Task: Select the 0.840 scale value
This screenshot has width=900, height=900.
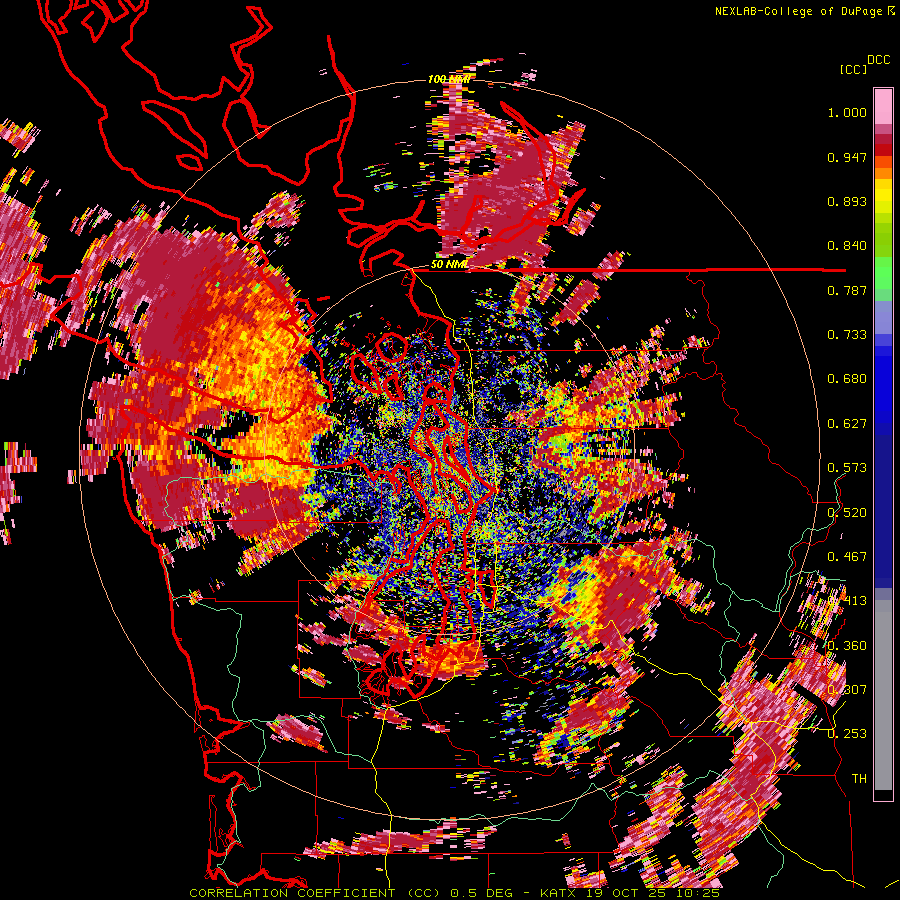Action: tap(847, 246)
